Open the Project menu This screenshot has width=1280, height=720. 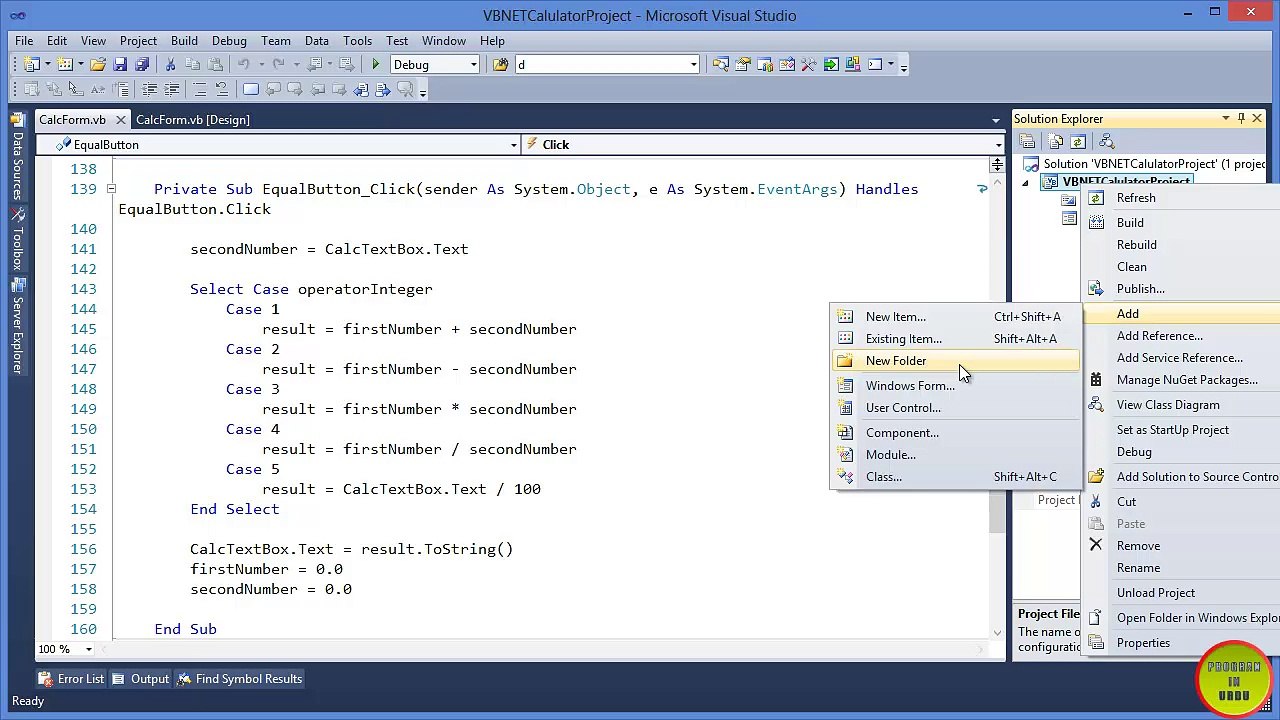pos(138,41)
